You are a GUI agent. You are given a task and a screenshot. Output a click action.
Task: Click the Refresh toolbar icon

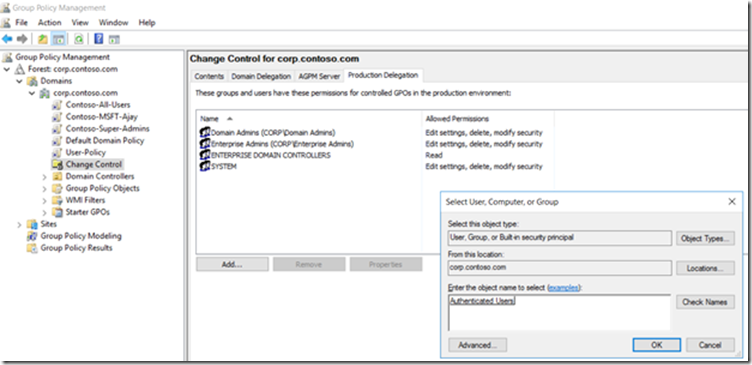tap(79, 39)
